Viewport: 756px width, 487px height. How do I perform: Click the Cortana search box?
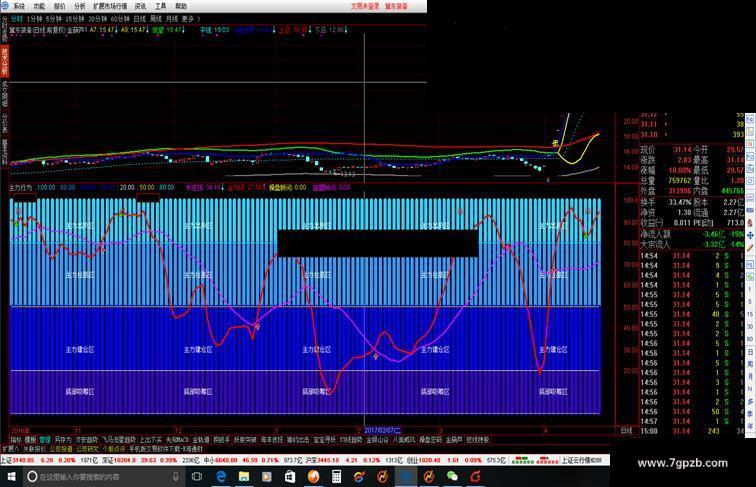pos(103,477)
